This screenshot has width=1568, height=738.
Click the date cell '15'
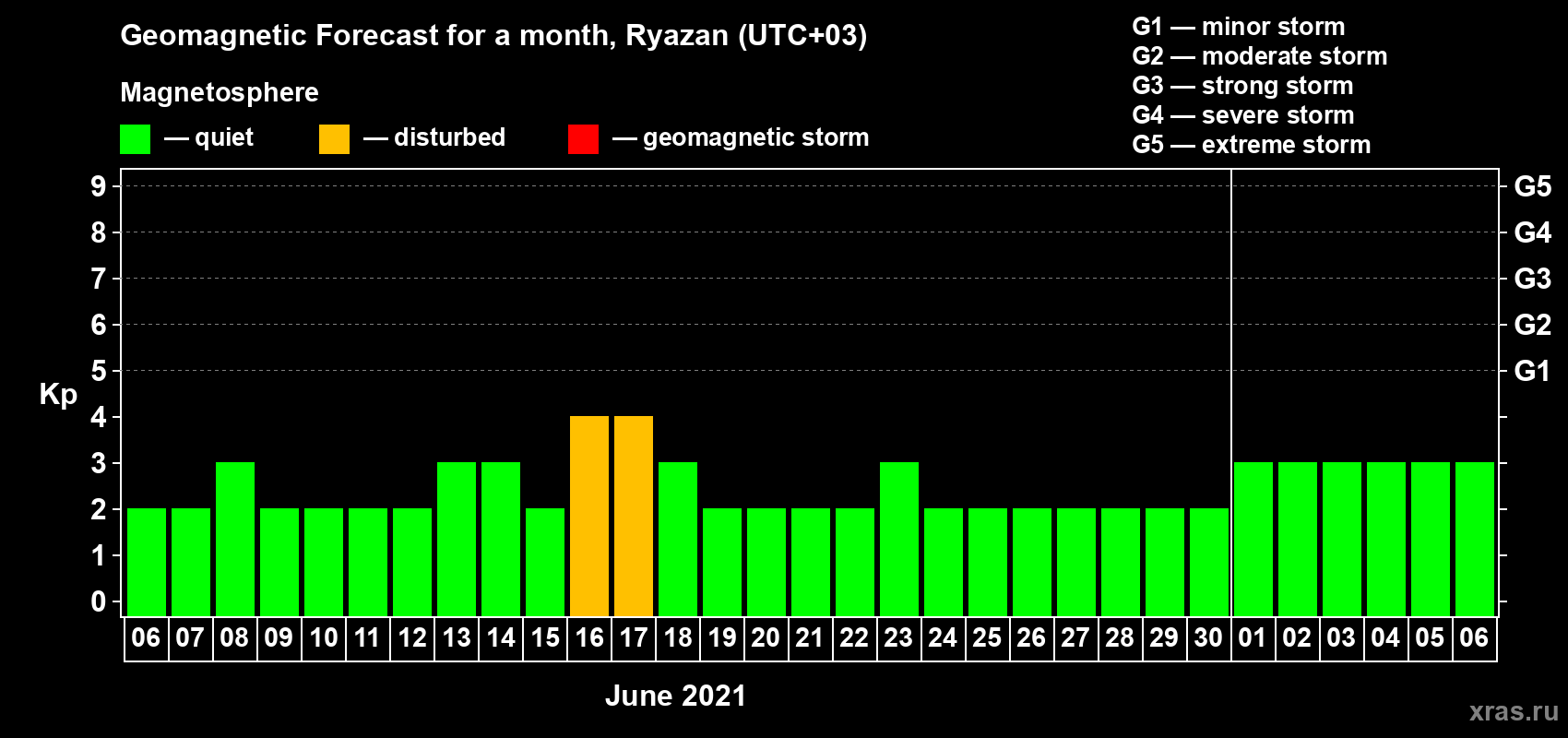coord(544,638)
